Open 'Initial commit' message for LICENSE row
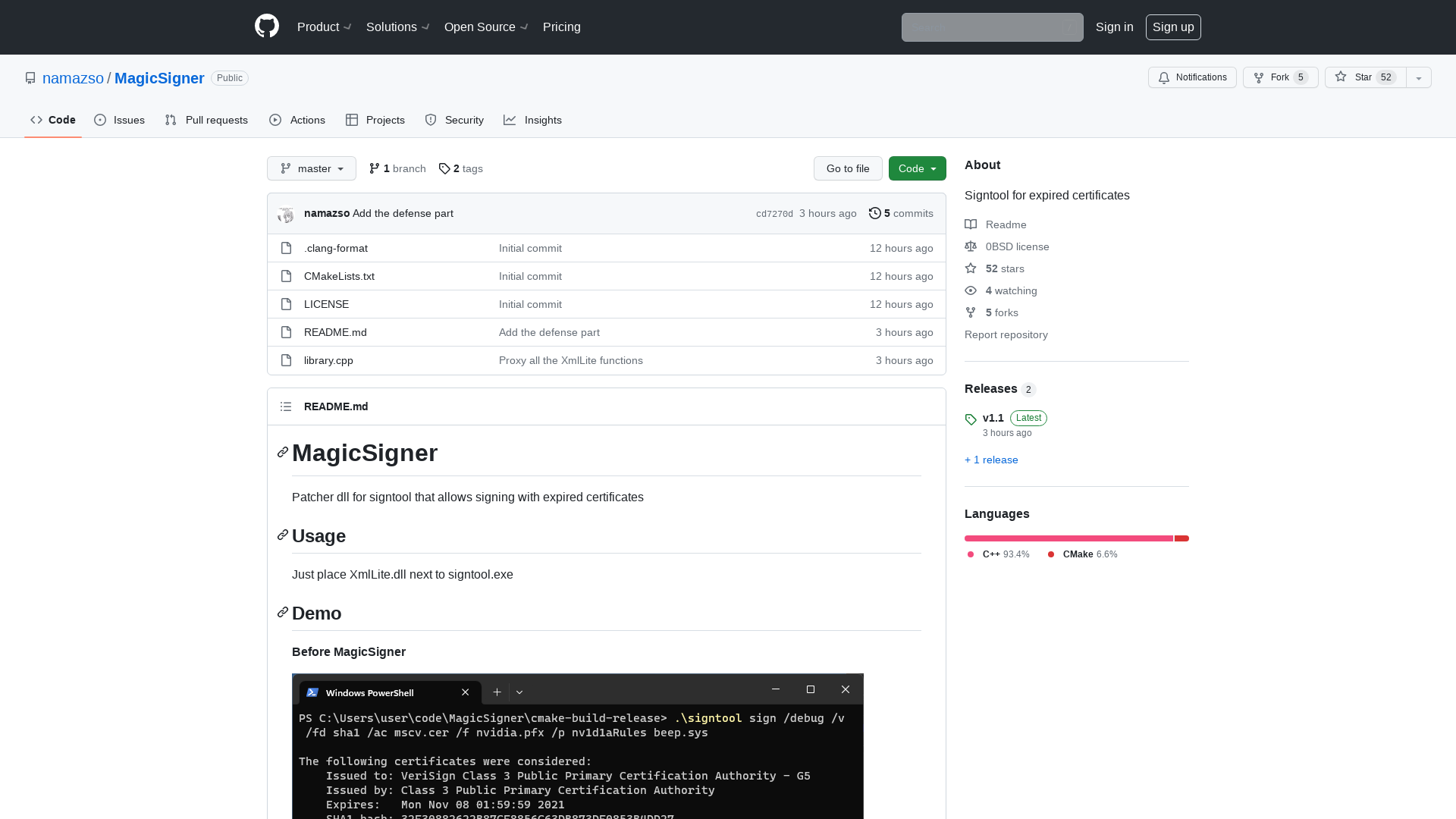 click(x=530, y=304)
